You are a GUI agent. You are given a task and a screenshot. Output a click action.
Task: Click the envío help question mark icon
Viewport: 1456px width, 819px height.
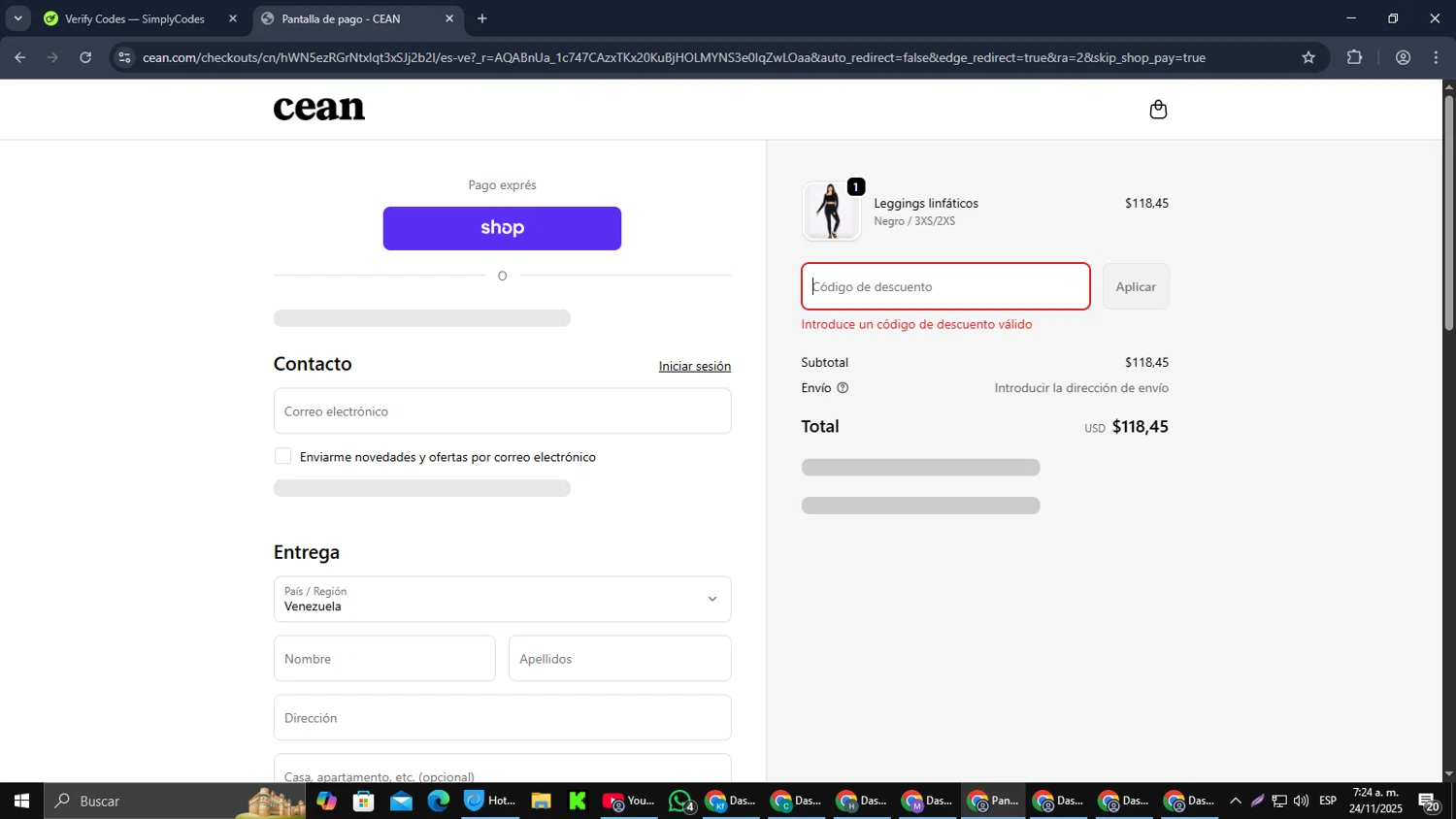843,388
